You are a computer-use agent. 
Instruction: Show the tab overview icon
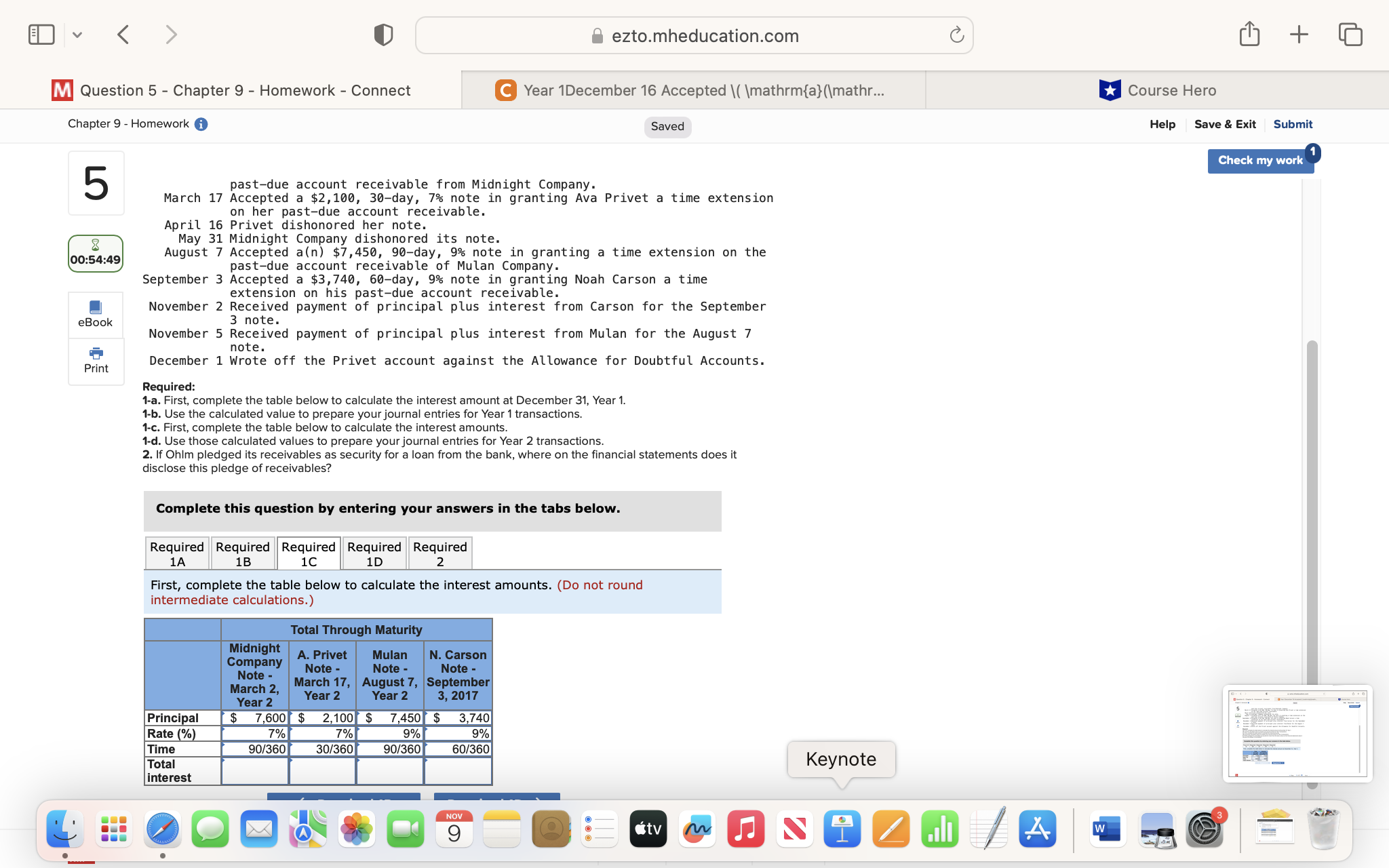1350,34
